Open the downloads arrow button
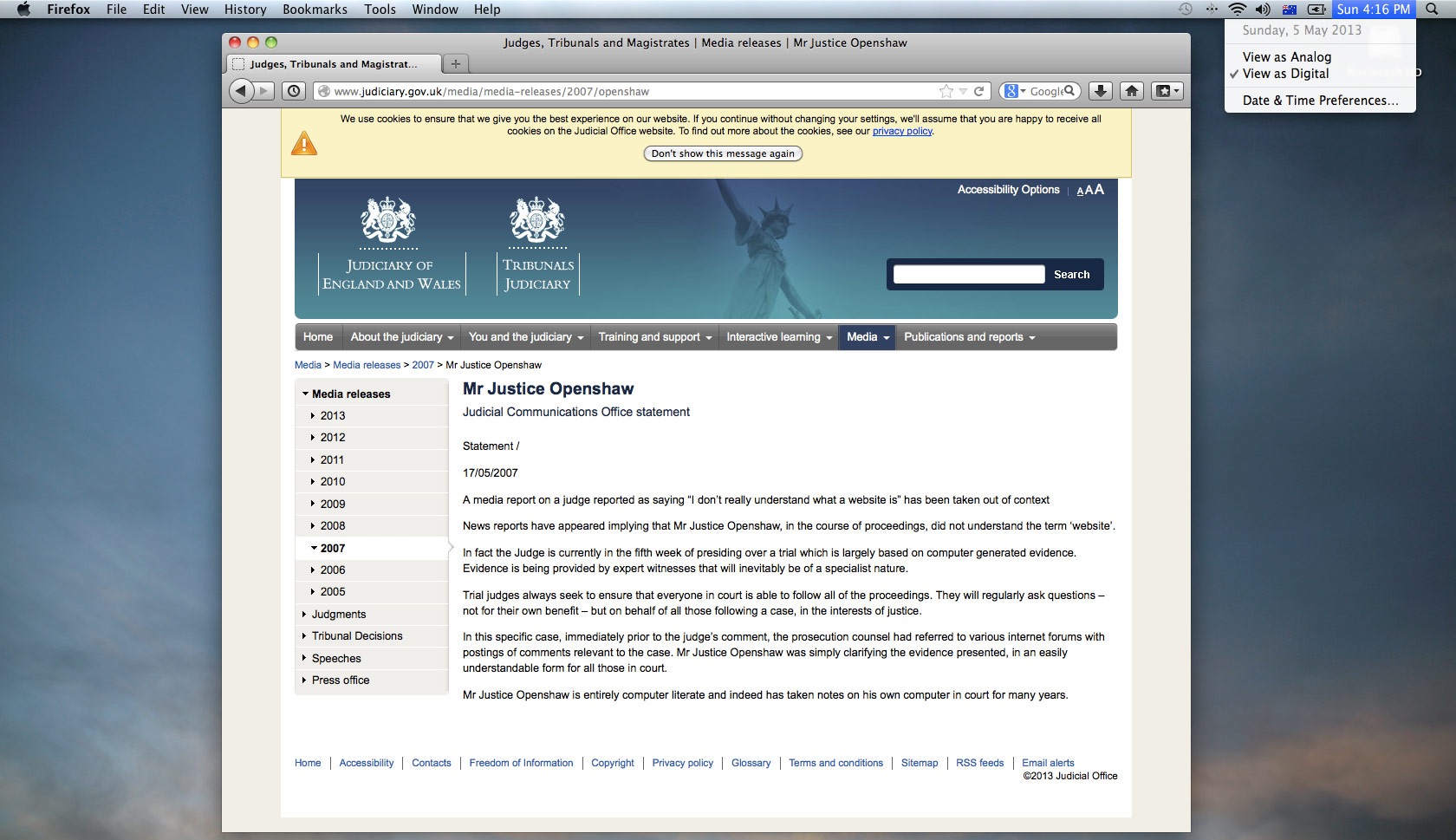Viewport: 1456px width, 840px height. click(1100, 90)
